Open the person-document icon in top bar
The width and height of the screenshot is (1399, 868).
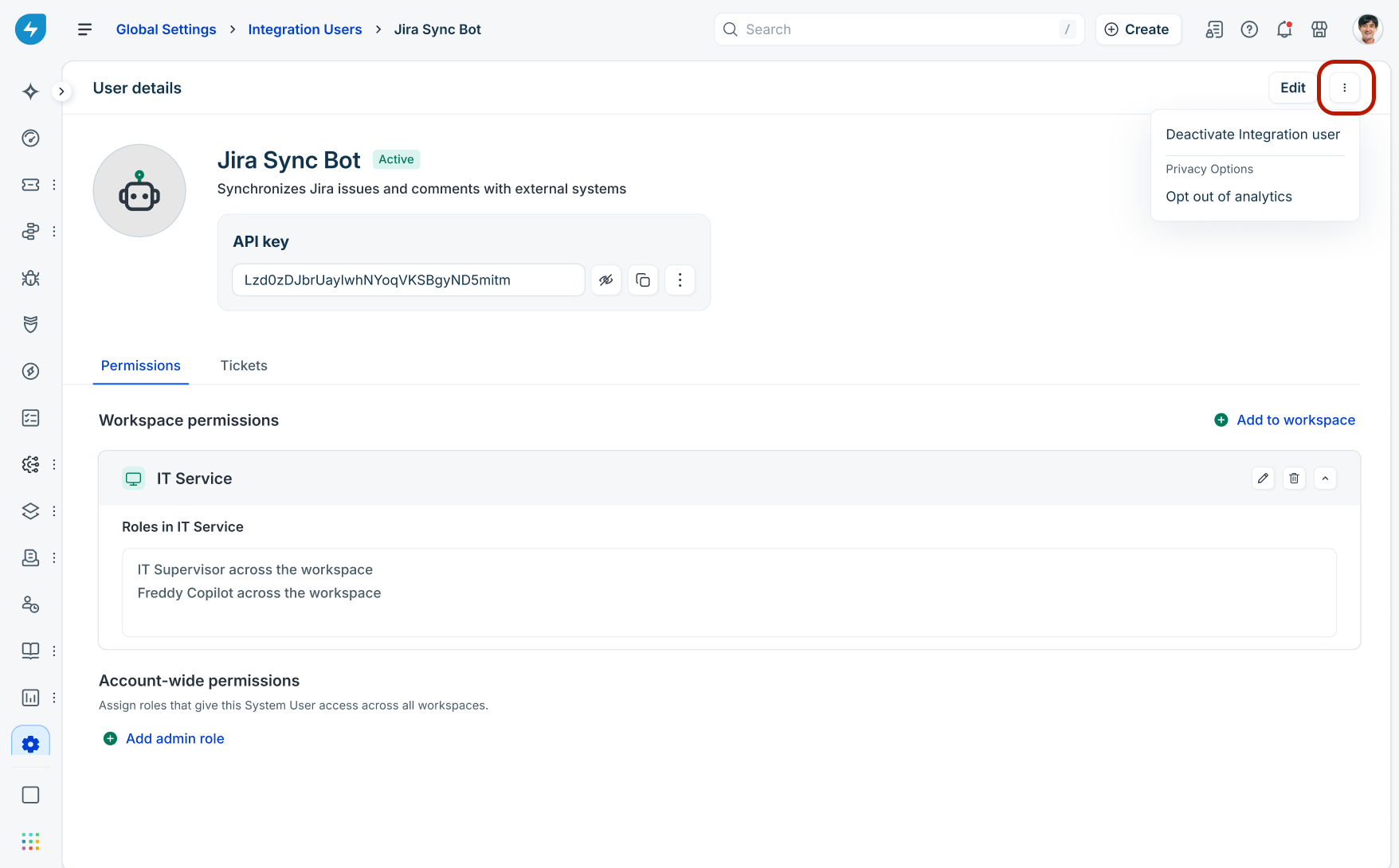[x=1214, y=29]
